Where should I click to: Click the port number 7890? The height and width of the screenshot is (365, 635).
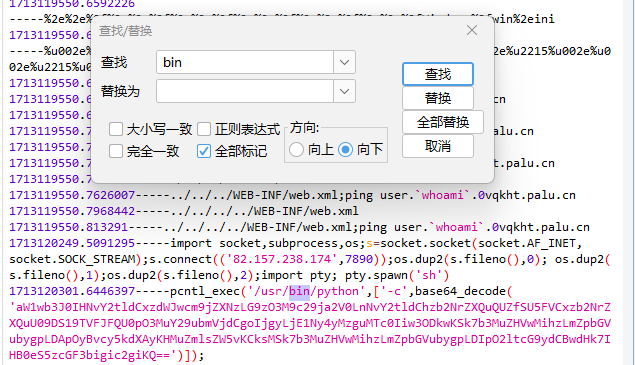[x=359, y=259]
